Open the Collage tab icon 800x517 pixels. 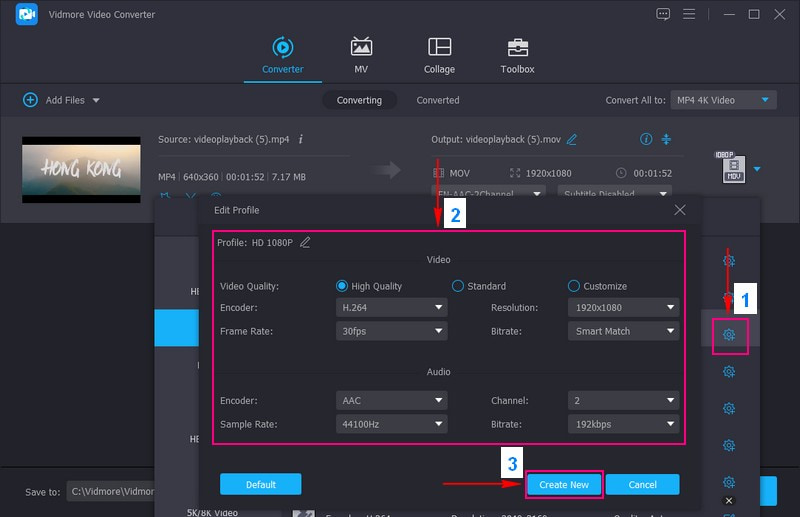pos(439,55)
